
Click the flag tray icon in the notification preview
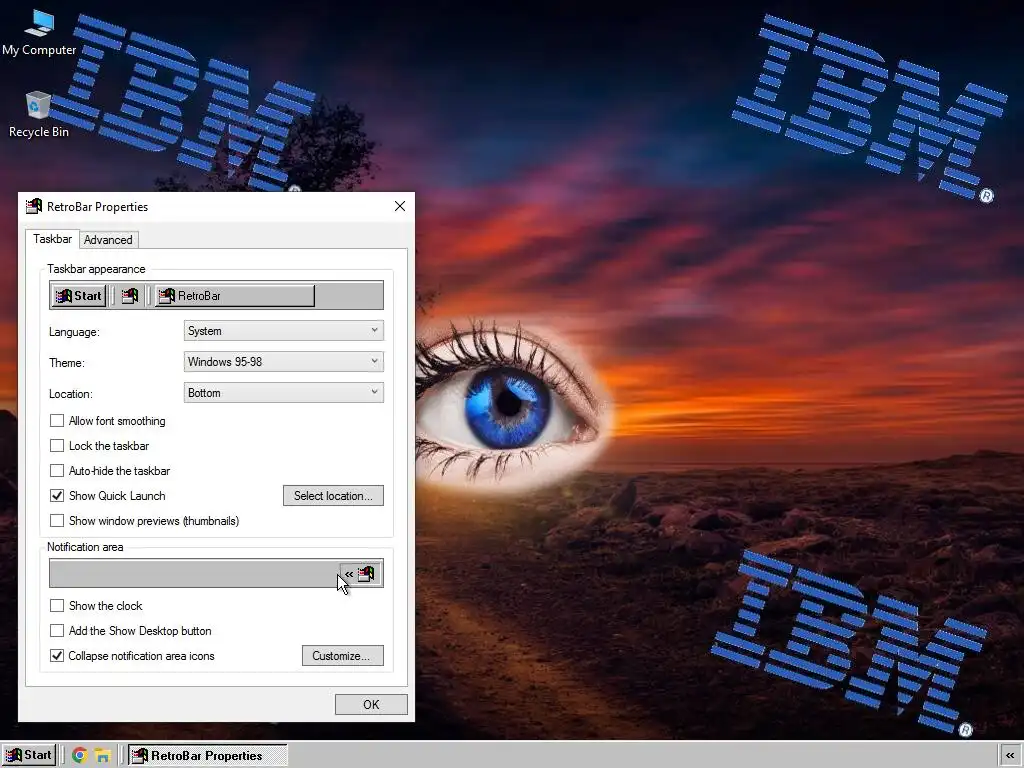(366, 573)
